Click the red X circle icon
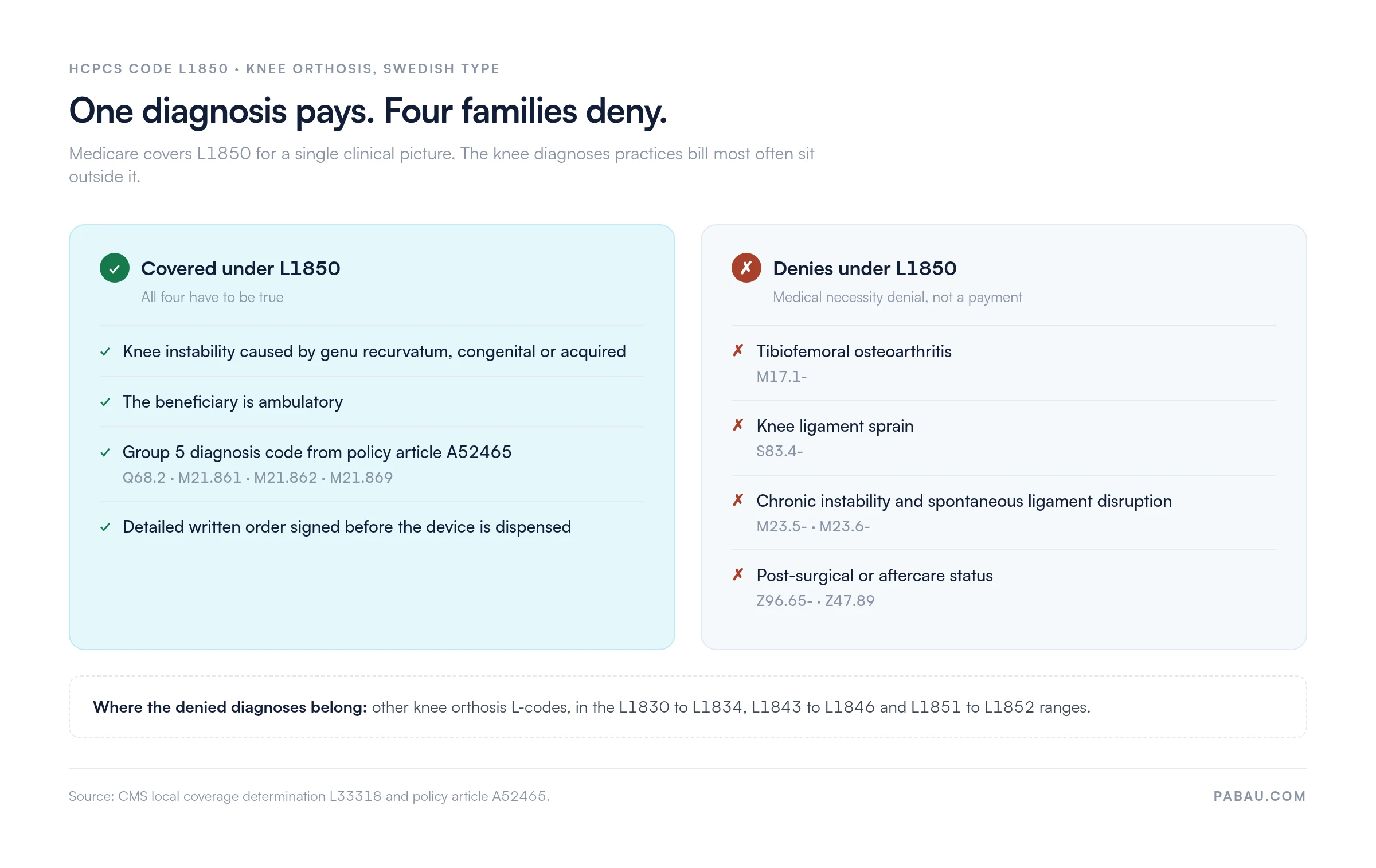Image resolution: width=1376 pixels, height=868 pixels. coord(746,268)
